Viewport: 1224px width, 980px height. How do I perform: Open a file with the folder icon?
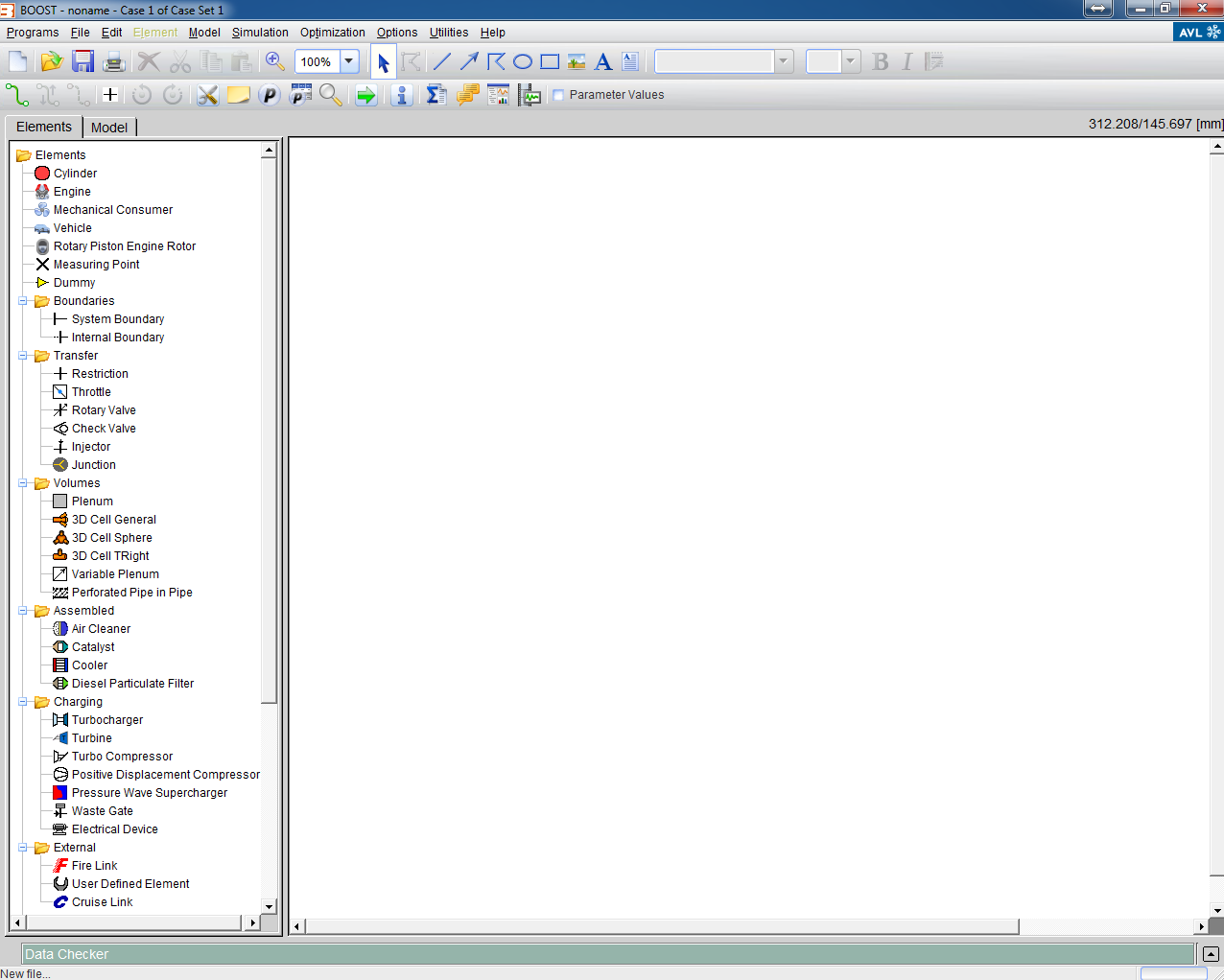52,62
